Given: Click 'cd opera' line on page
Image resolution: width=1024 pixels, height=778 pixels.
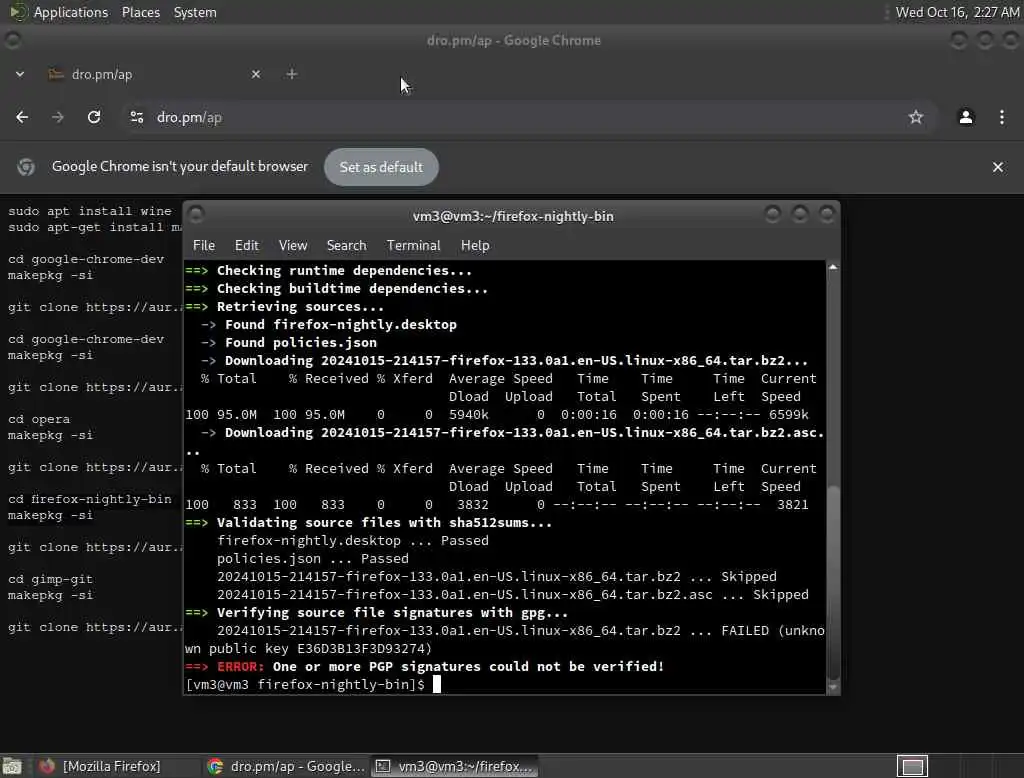Looking at the screenshot, I should (39, 419).
